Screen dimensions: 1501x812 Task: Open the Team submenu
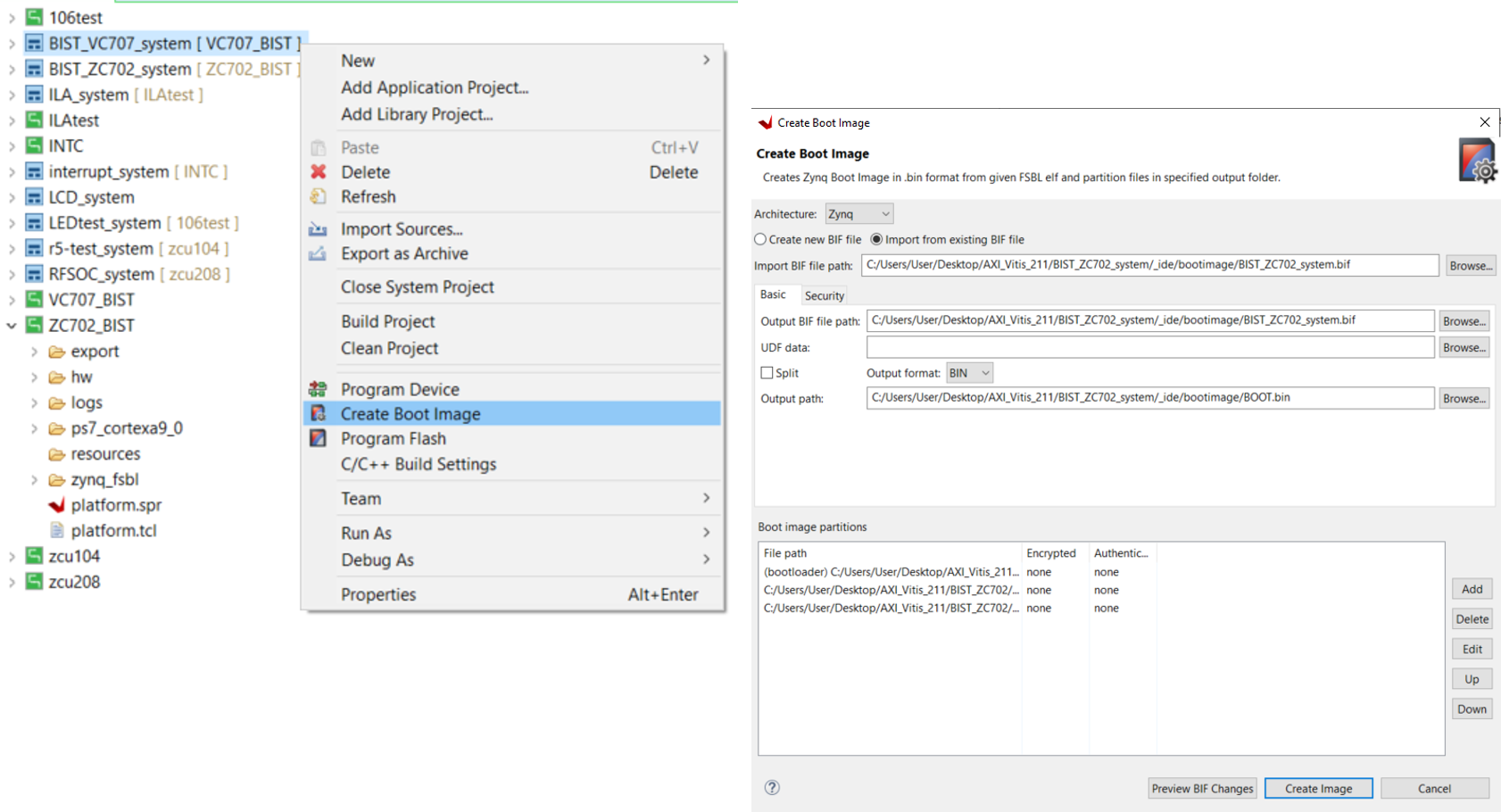(x=512, y=498)
